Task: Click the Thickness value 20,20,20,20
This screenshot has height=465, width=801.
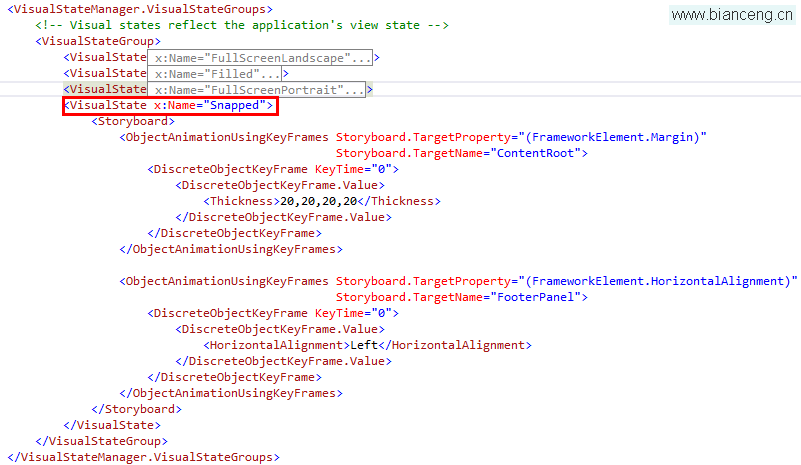Action: [319, 201]
